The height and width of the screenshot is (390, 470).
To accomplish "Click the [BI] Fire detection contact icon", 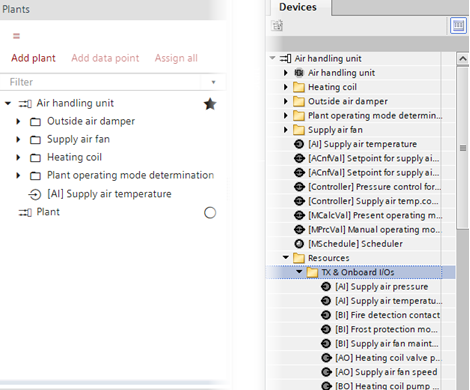I will point(326,315).
